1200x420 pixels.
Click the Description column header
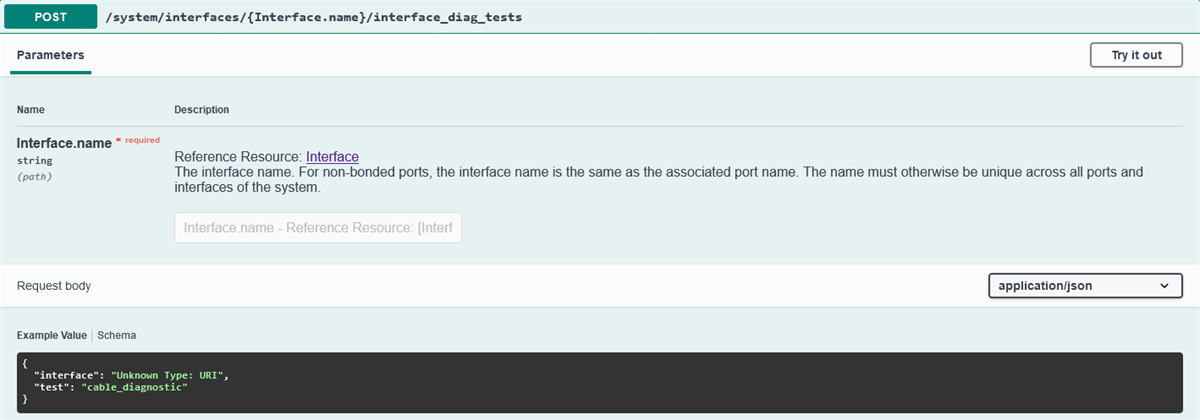pos(201,109)
